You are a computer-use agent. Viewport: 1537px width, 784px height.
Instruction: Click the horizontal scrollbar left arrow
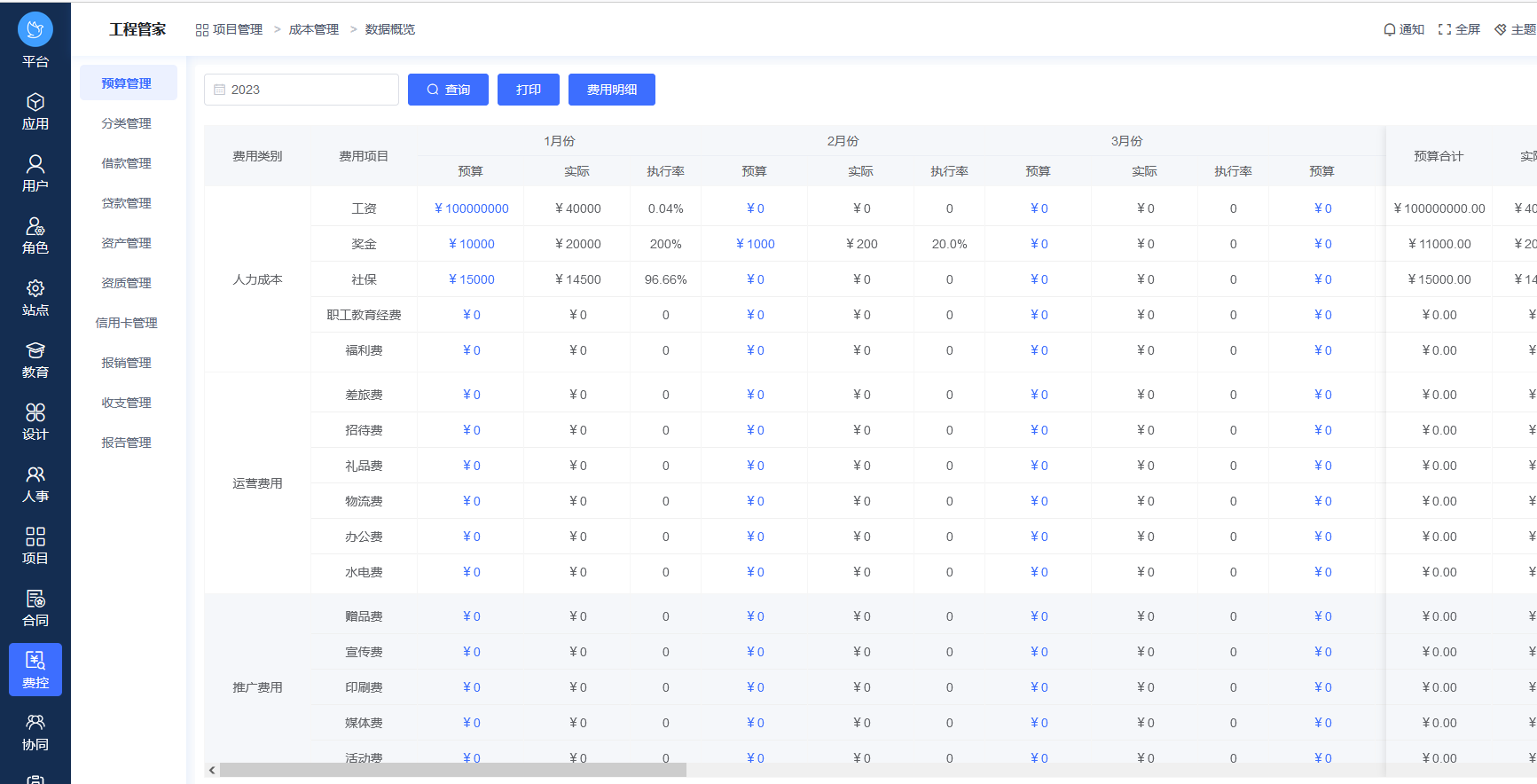(x=212, y=770)
